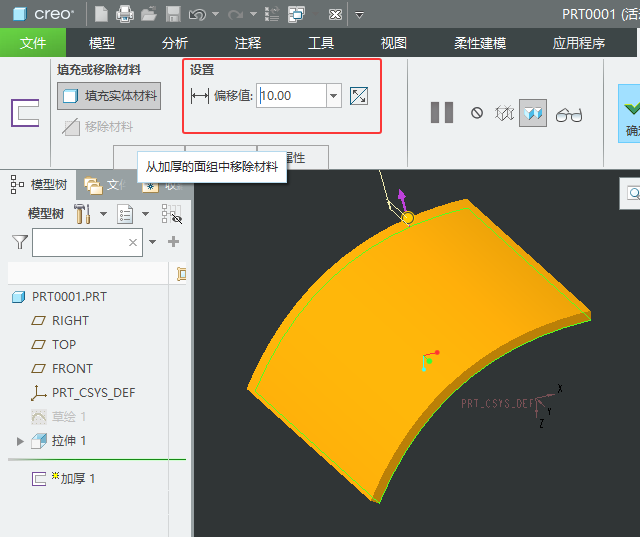Screen dimensions: 640x537
Task: Open the search options dropdown arrow
Action: [x=152, y=242]
